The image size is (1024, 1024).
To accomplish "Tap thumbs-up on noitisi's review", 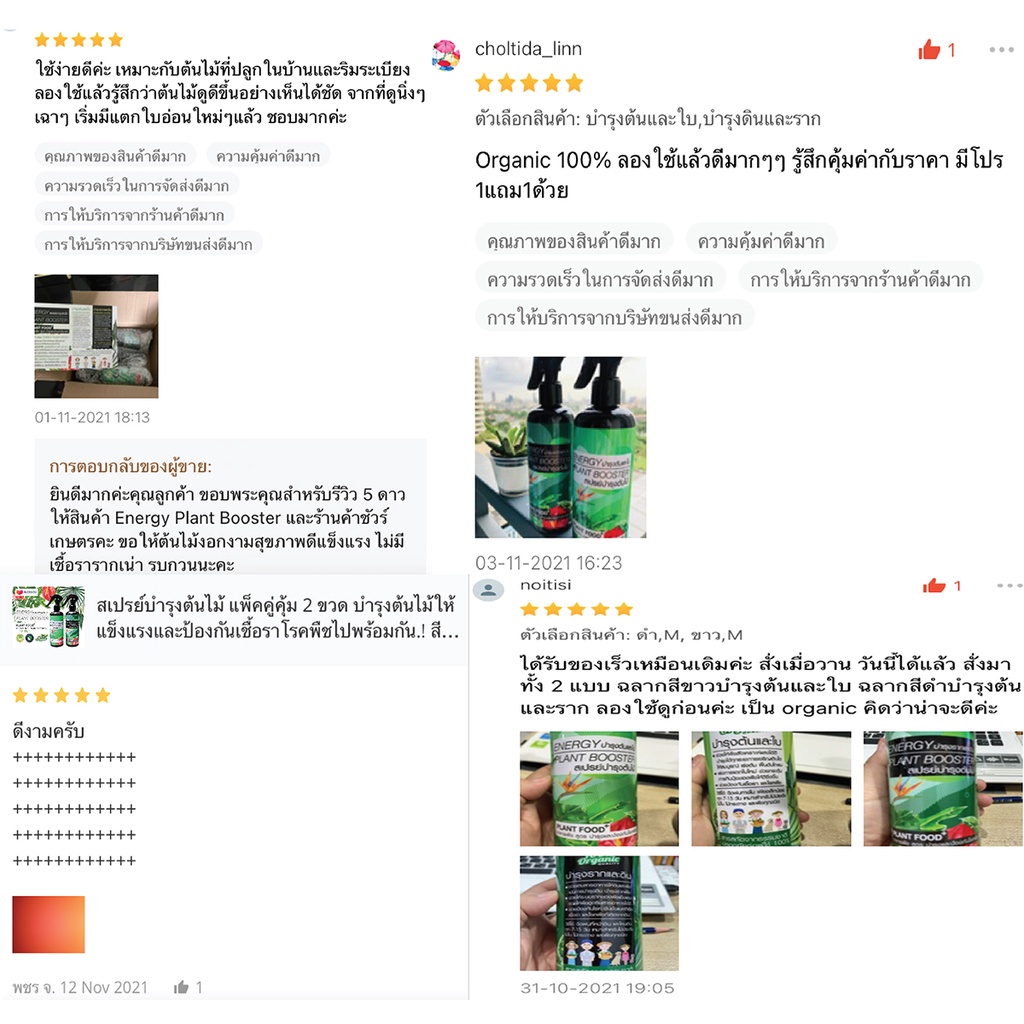I will [x=934, y=586].
